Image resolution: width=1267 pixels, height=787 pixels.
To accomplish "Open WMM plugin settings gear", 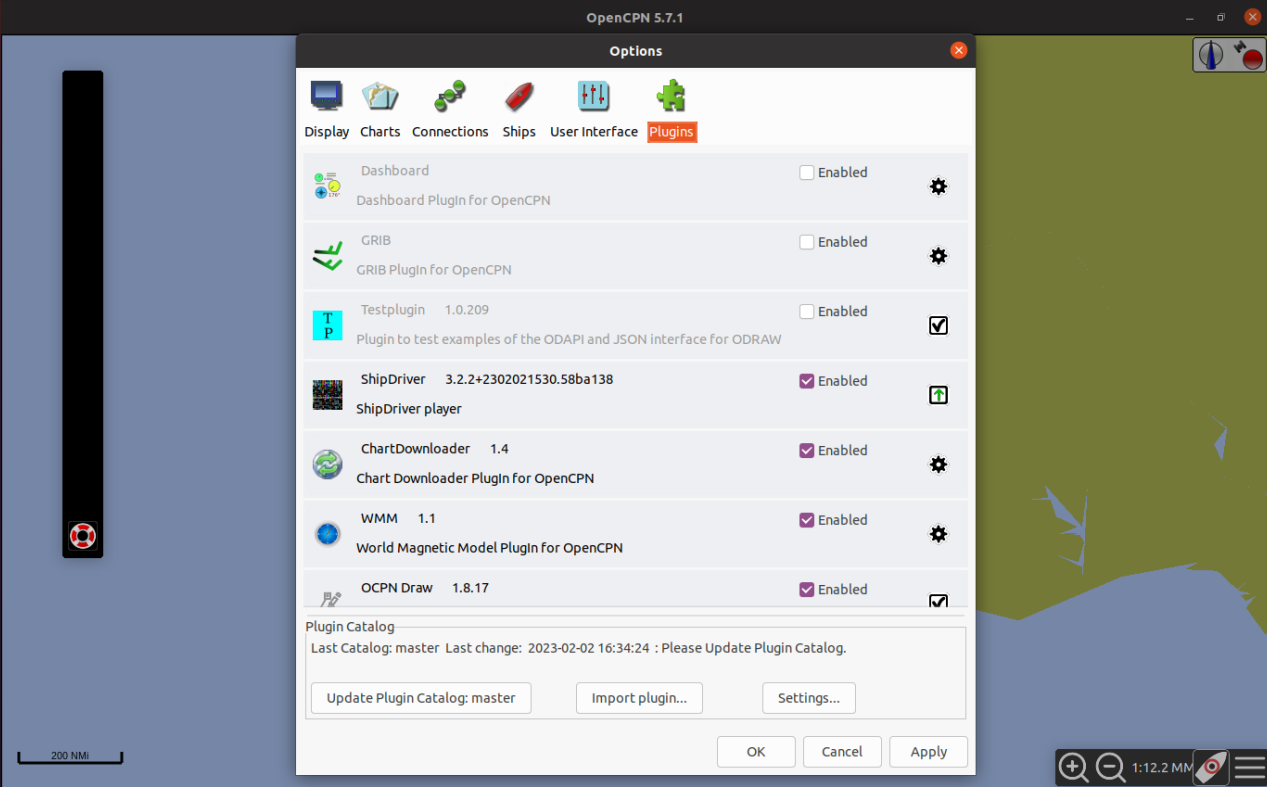I will [938, 534].
